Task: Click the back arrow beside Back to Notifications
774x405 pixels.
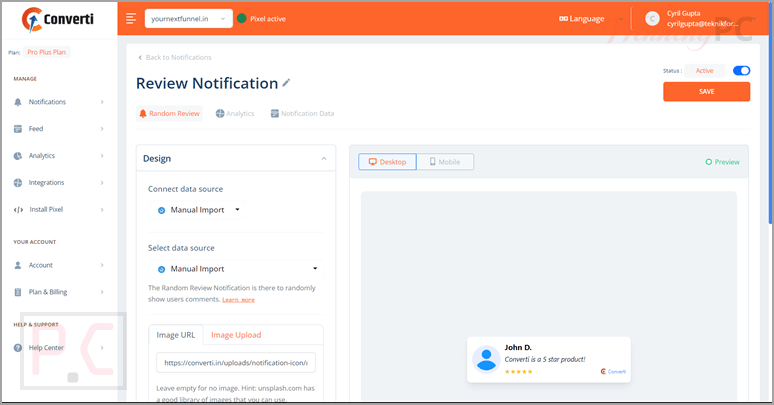Action: coord(140,57)
